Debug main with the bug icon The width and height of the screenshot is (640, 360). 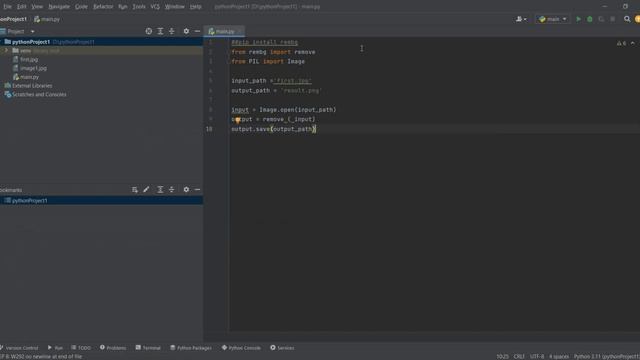coord(590,19)
